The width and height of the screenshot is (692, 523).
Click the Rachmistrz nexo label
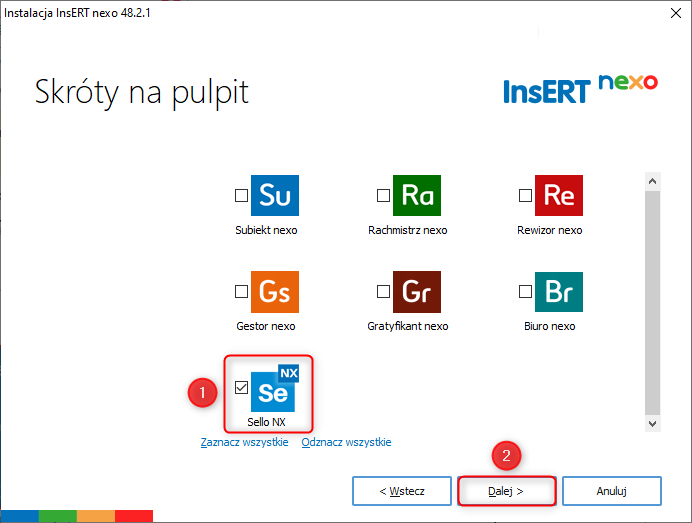[408, 230]
